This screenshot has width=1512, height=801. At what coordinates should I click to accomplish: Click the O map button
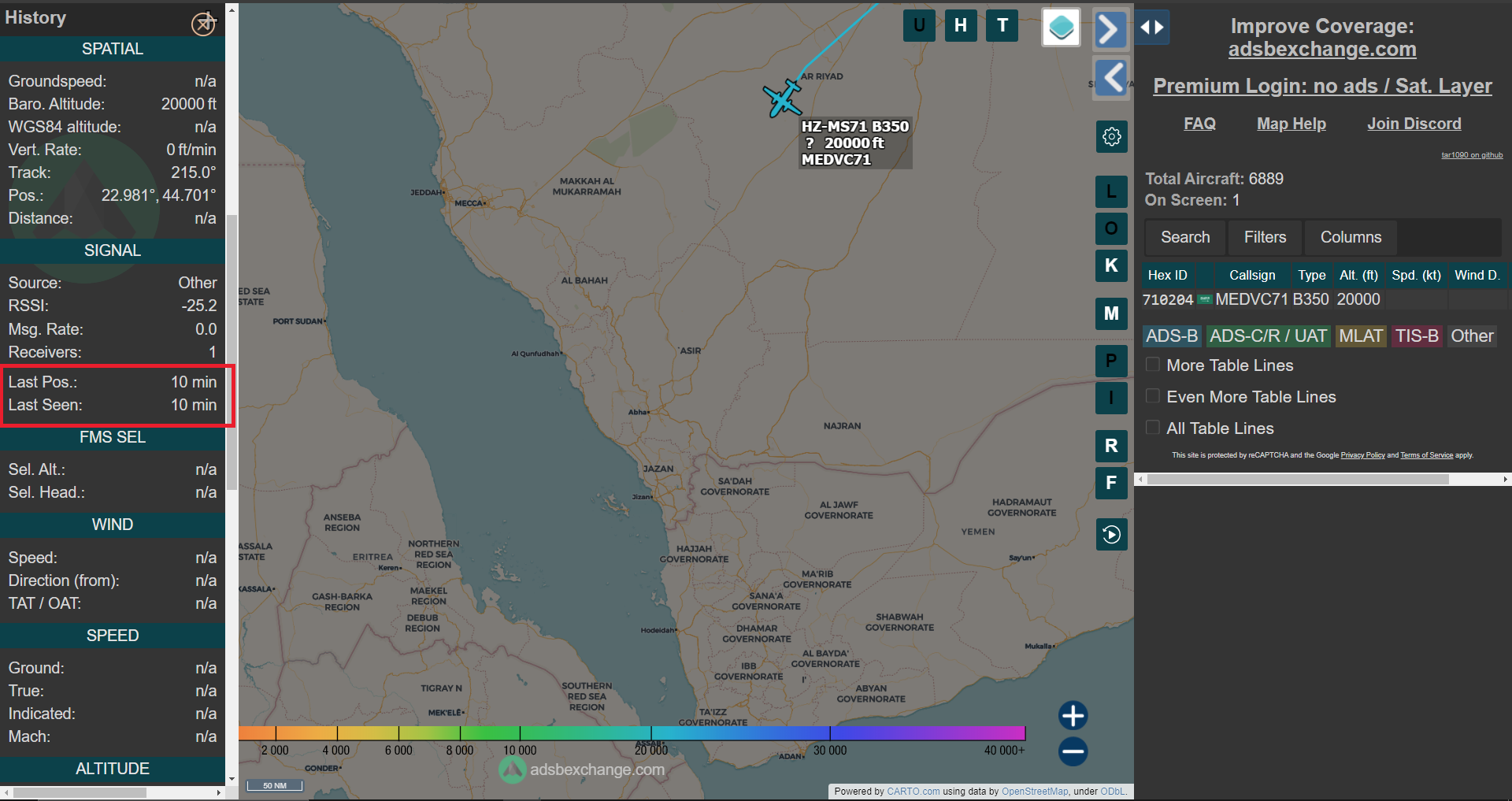[1112, 228]
